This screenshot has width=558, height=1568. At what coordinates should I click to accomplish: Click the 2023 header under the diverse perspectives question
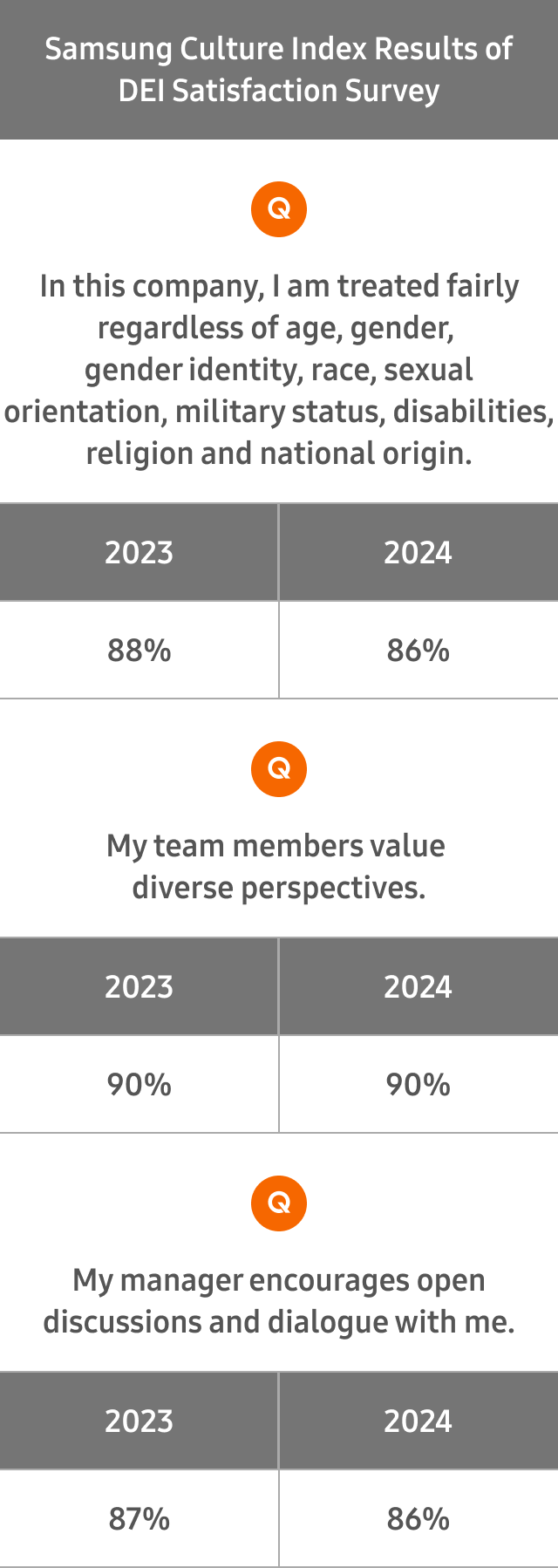pyautogui.click(x=139, y=987)
